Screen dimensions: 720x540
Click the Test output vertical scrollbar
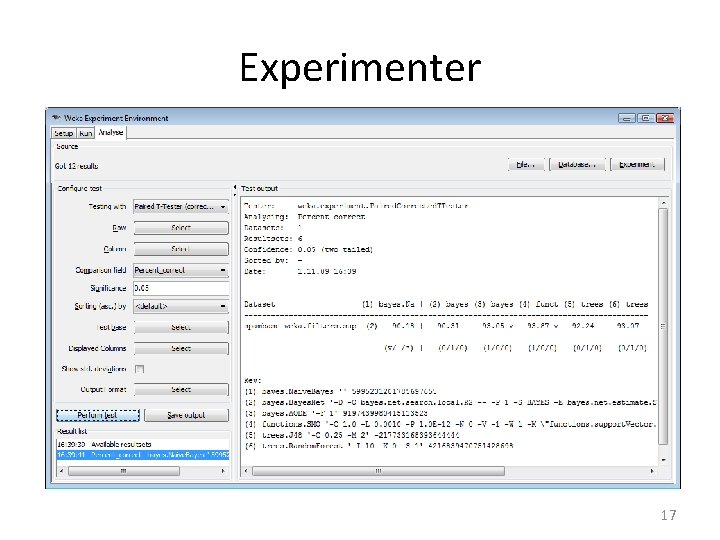click(663, 326)
